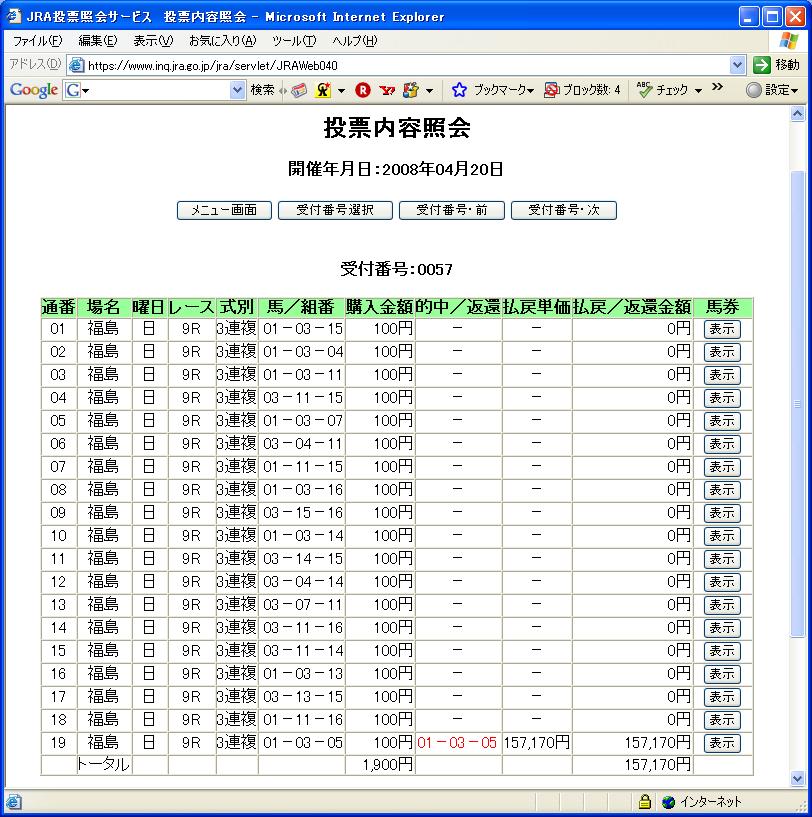Open the address bar dropdown

[x=737, y=65]
